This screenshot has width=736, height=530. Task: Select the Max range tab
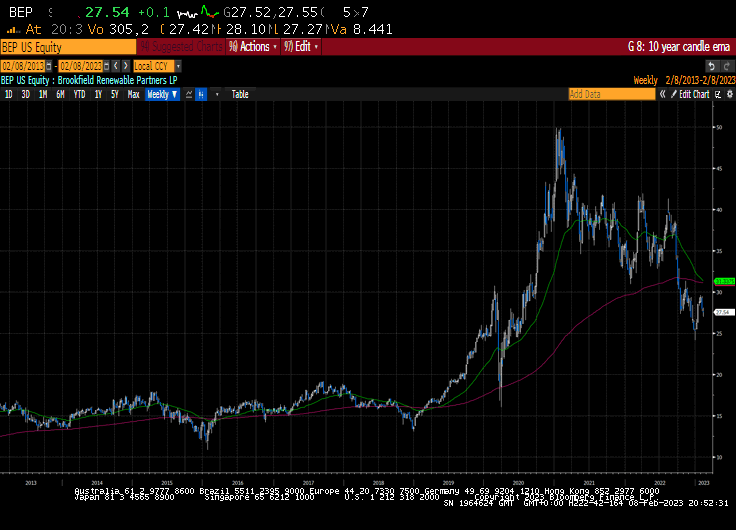pos(133,94)
